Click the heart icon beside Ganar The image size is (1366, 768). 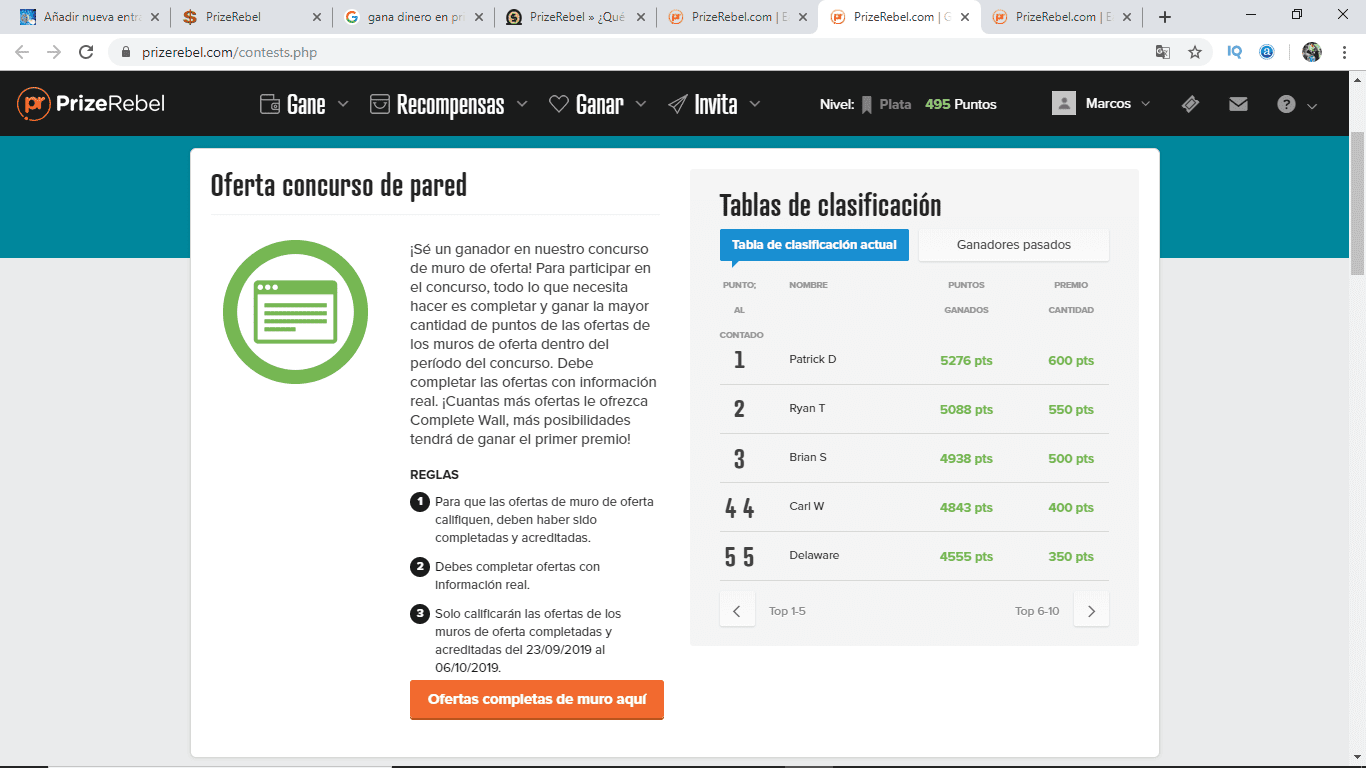559,104
